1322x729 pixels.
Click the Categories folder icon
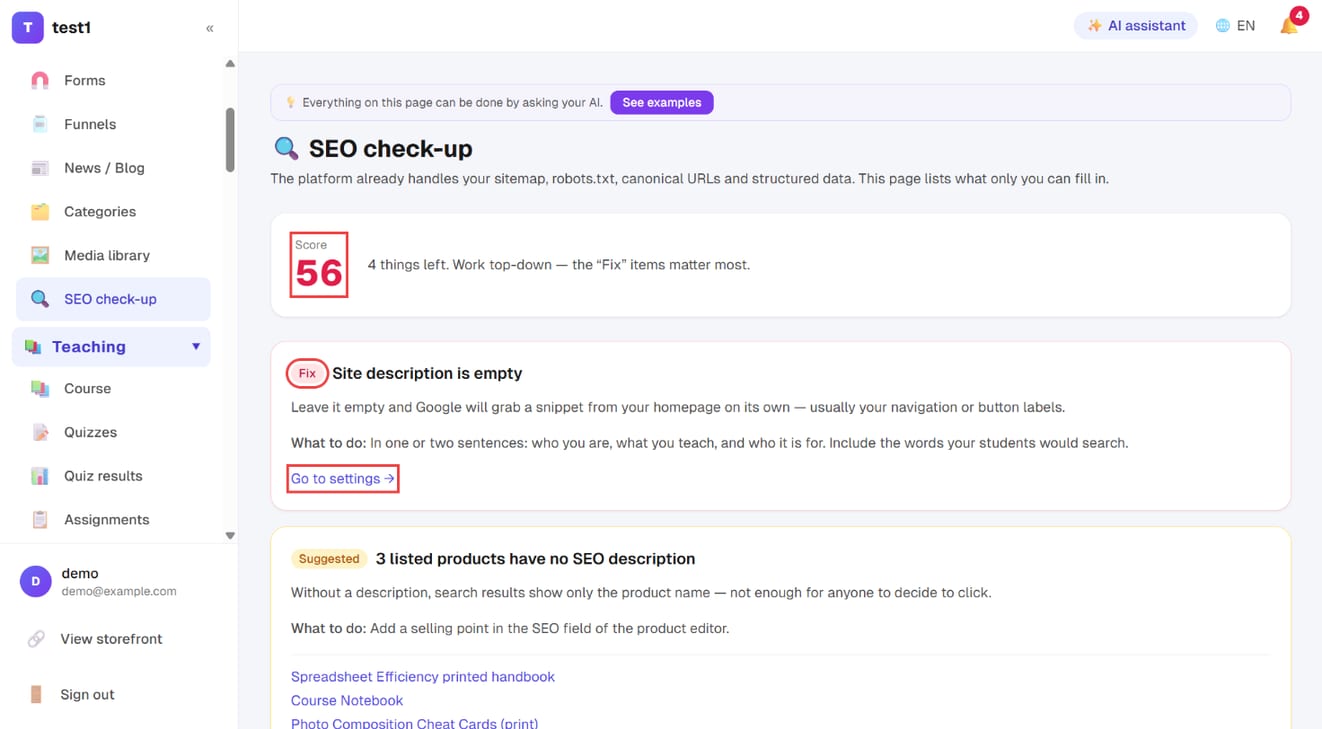(x=40, y=212)
